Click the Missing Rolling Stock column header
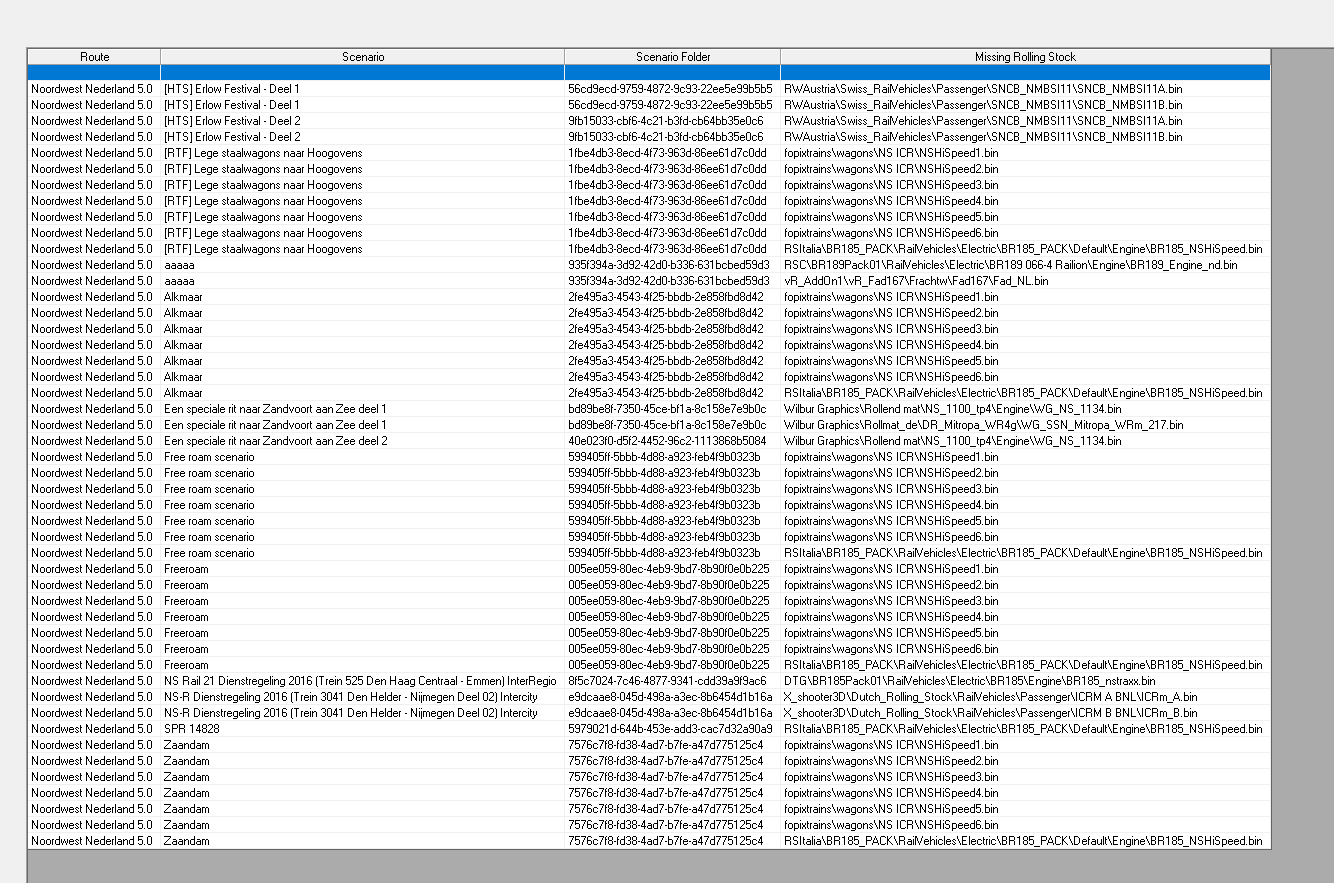The width and height of the screenshot is (1334, 883). pyautogui.click(x=1025, y=57)
